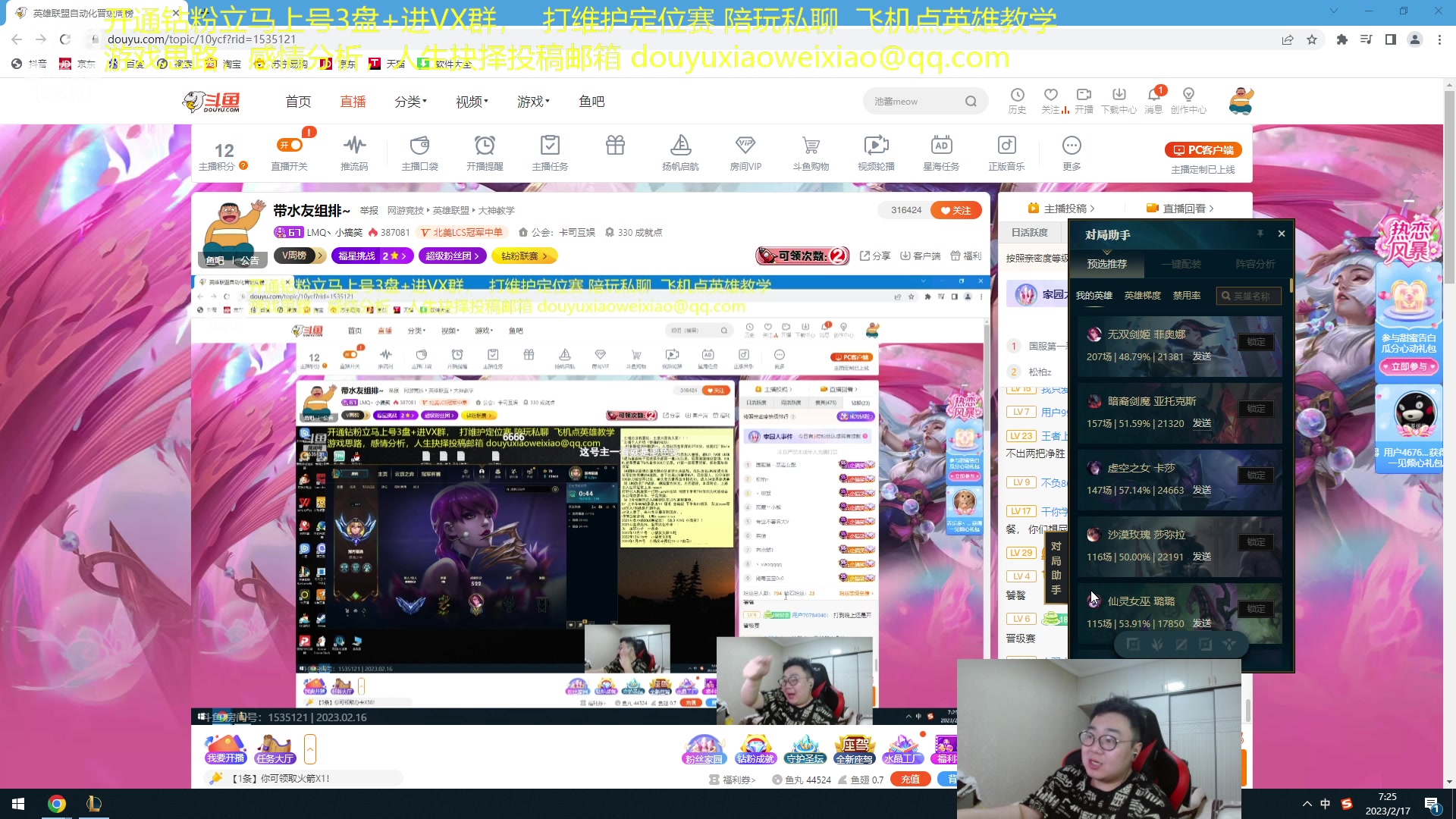The width and height of the screenshot is (1456, 819).
Task: Click the orange 关注 follow button
Action: click(955, 210)
